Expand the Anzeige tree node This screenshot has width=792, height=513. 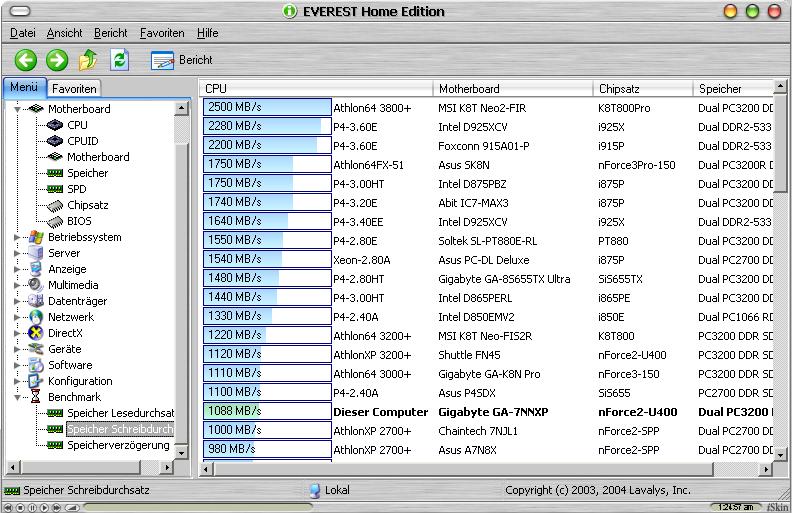(18, 269)
